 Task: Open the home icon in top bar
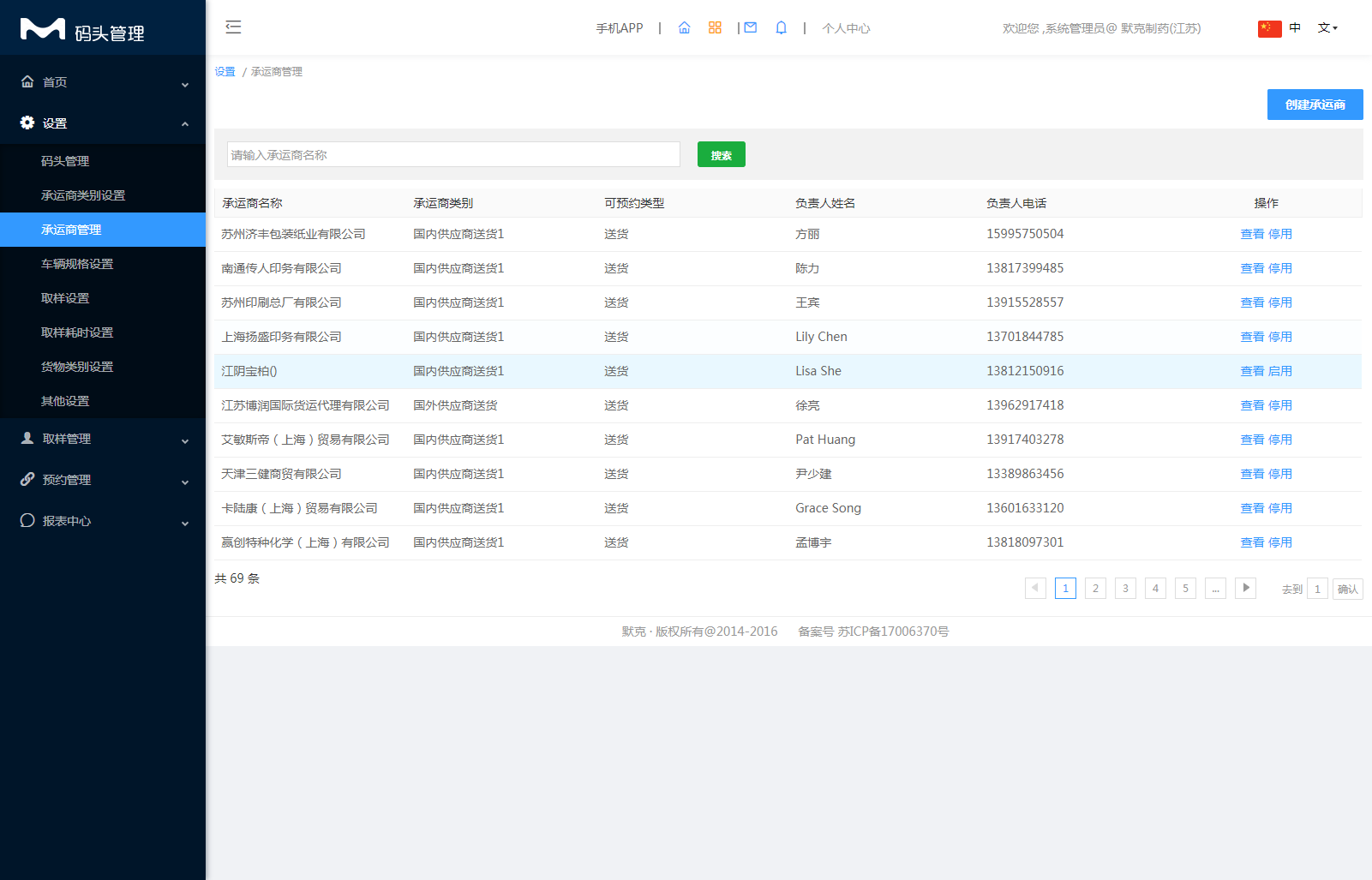(684, 28)
